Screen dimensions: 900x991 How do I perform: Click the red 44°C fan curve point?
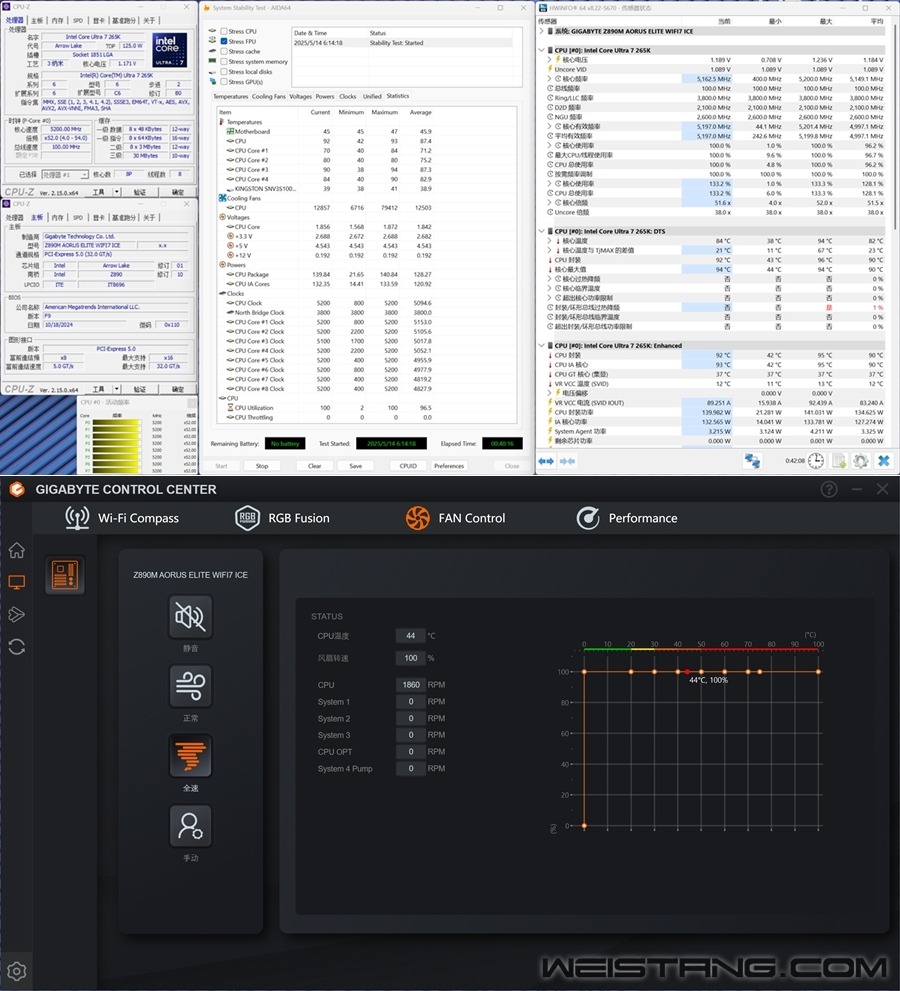coord(687,672)
